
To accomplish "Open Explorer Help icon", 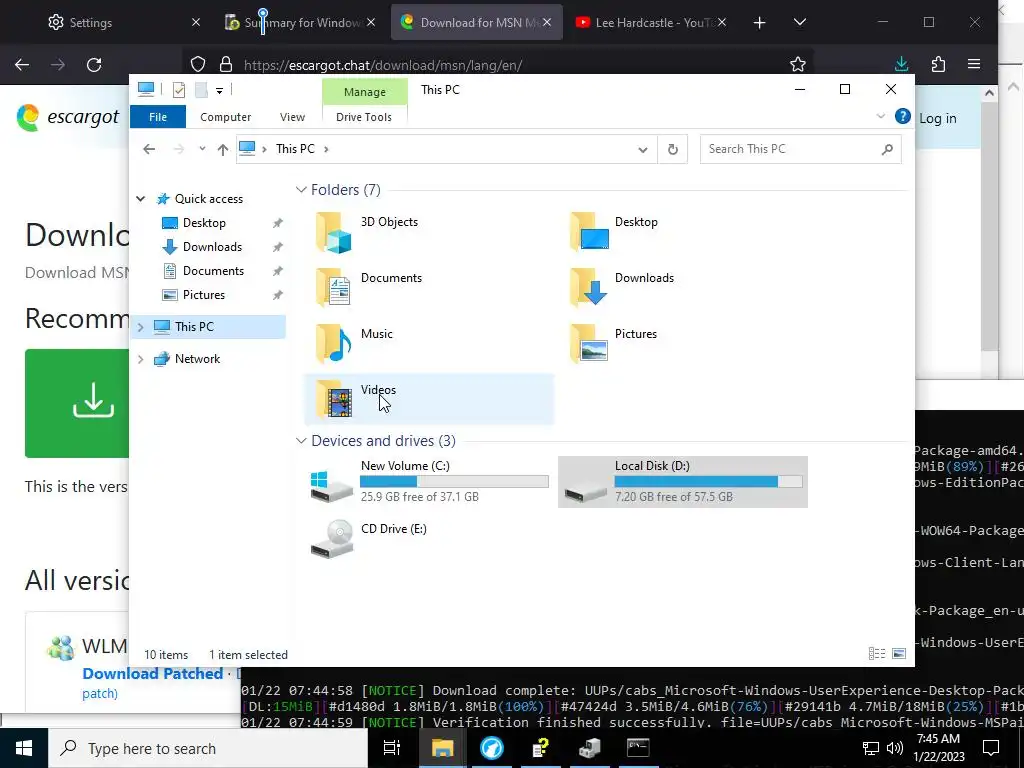I will tap(903, 116).
